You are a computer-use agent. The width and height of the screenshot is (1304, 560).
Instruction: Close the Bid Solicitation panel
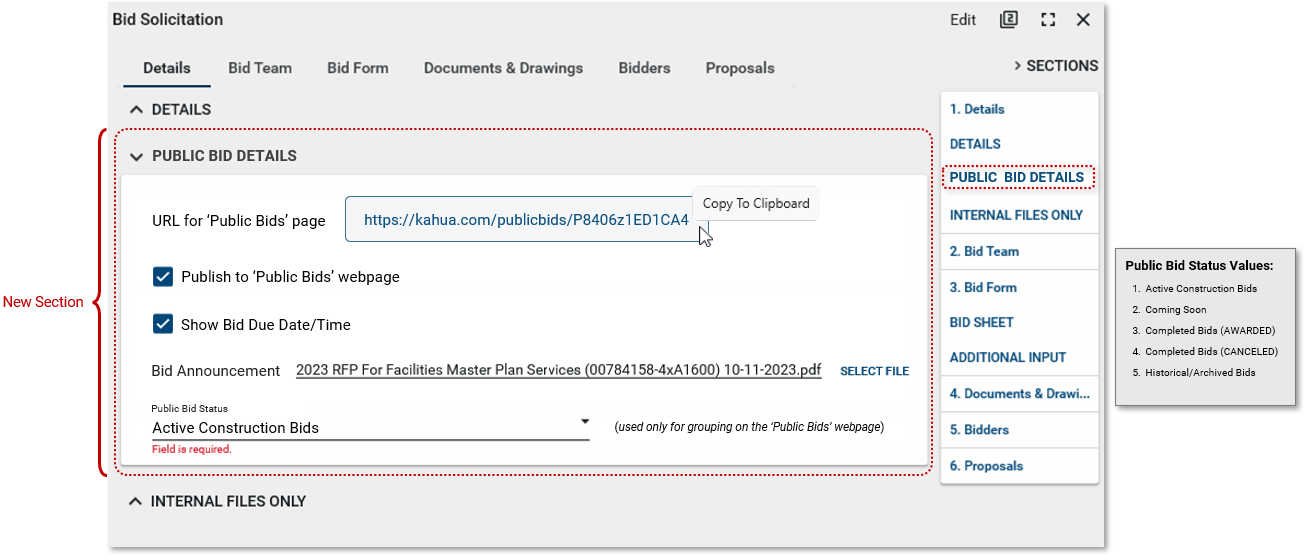point(1083,20)
